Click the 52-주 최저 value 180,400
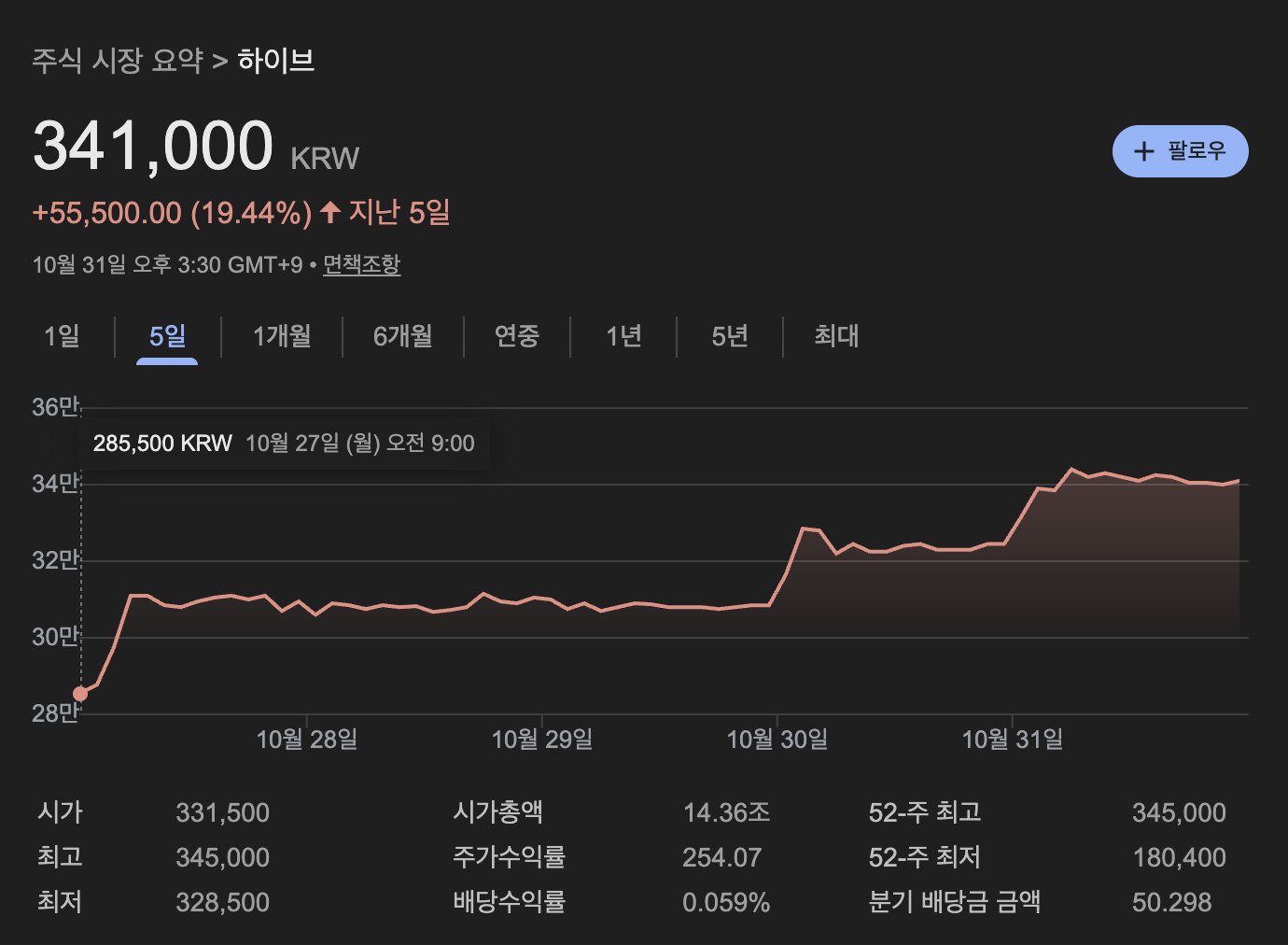Image resolution: width=1288 pixels, height=945 pixels. (1179, 858)
